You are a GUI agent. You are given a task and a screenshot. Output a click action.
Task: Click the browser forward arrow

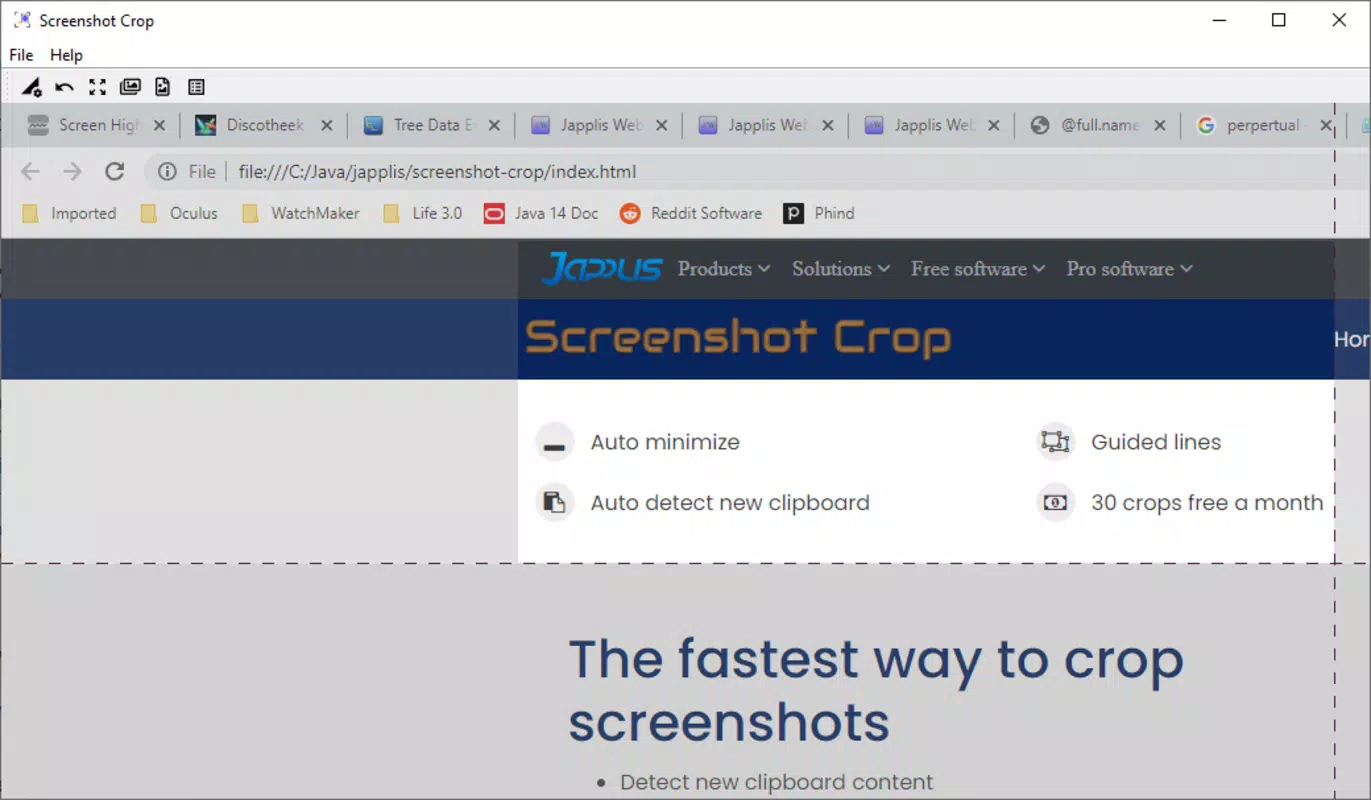72,172
